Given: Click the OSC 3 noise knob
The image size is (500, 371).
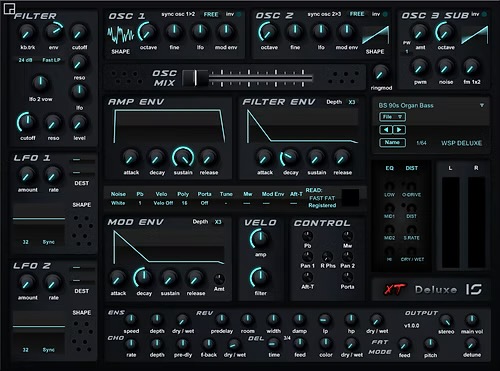Looking at the screenshot, I should (445, 67).
